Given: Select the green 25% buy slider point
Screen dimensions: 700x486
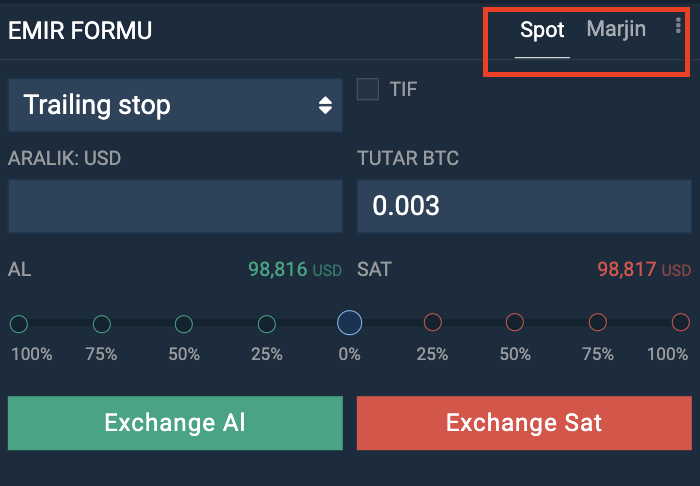Looking at the screenshot, I should pyautogui.click(x=267, y=324).
